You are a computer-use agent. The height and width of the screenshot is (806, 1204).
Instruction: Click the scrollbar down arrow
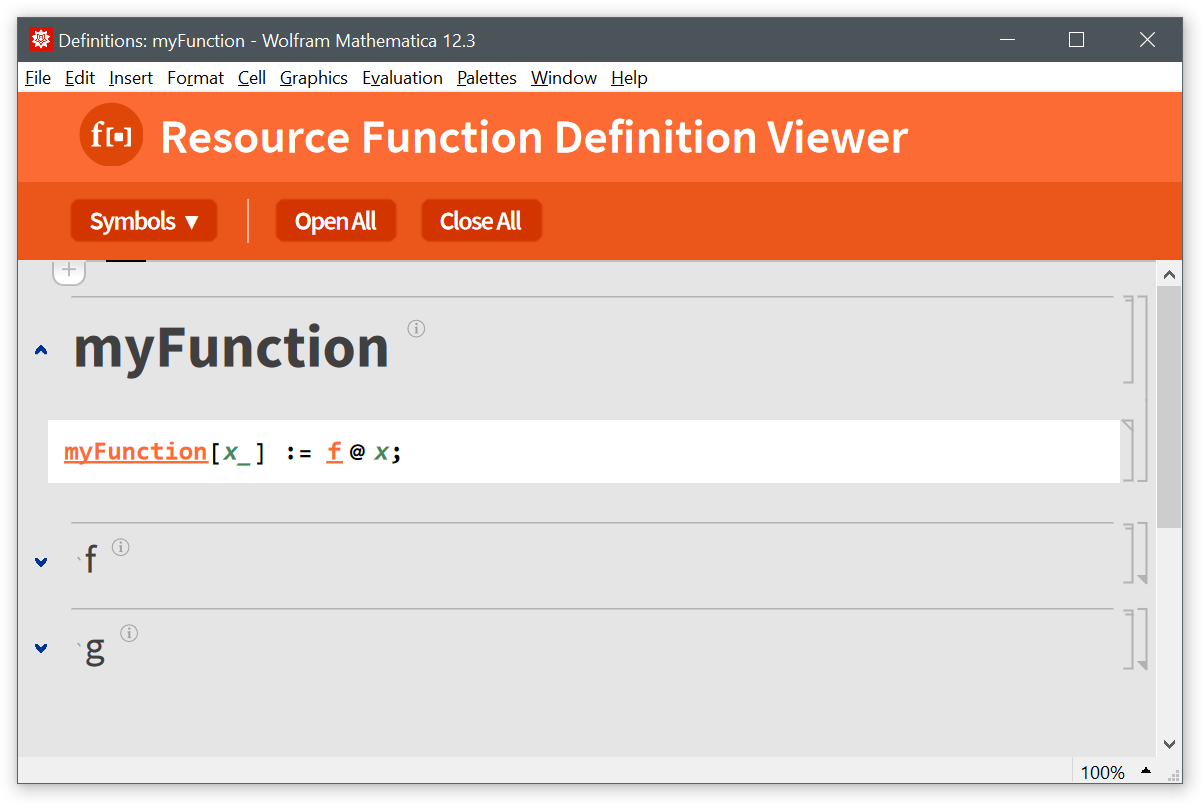[1169, 743]
